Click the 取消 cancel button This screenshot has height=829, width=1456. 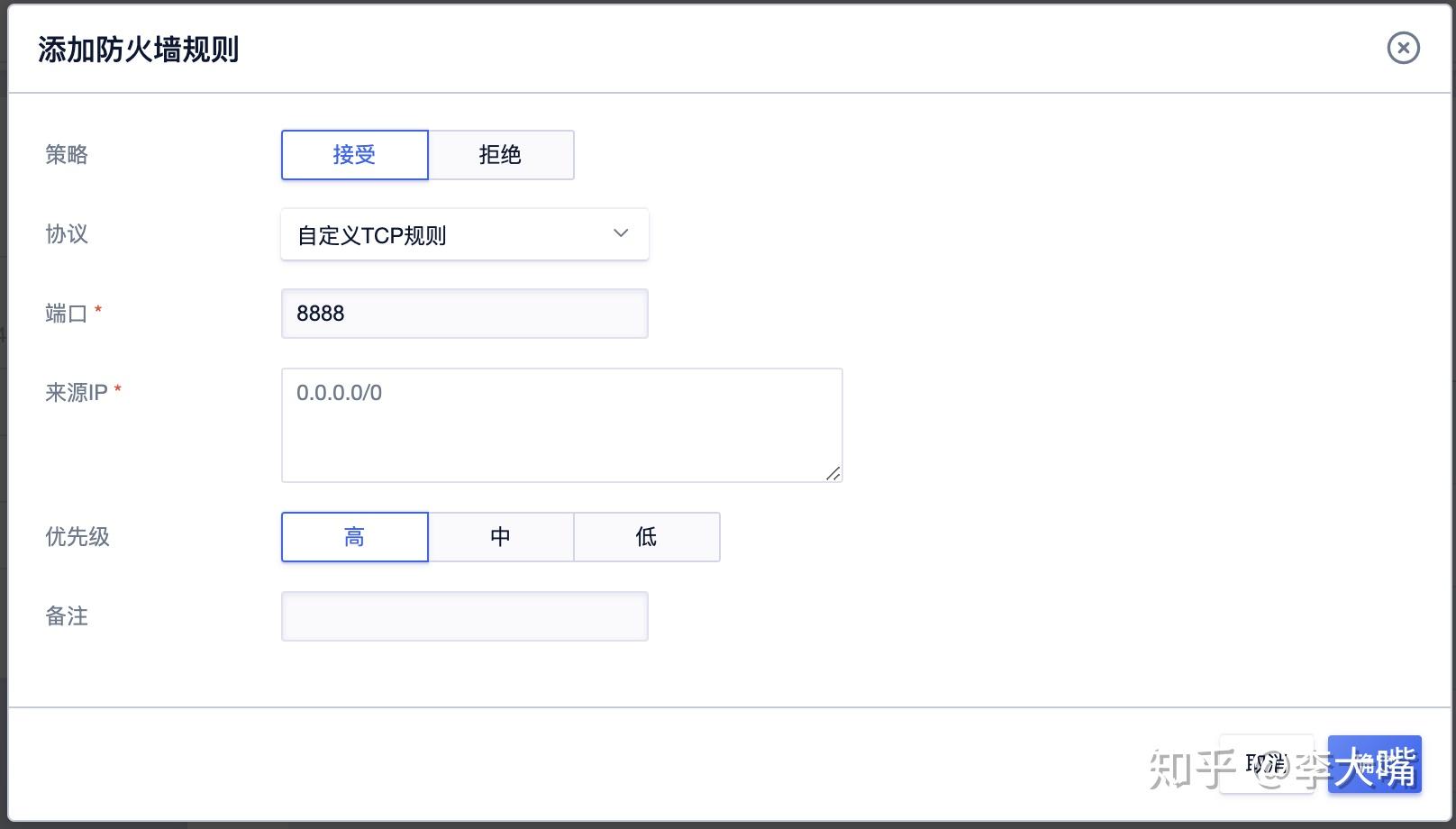[1268, 763]
